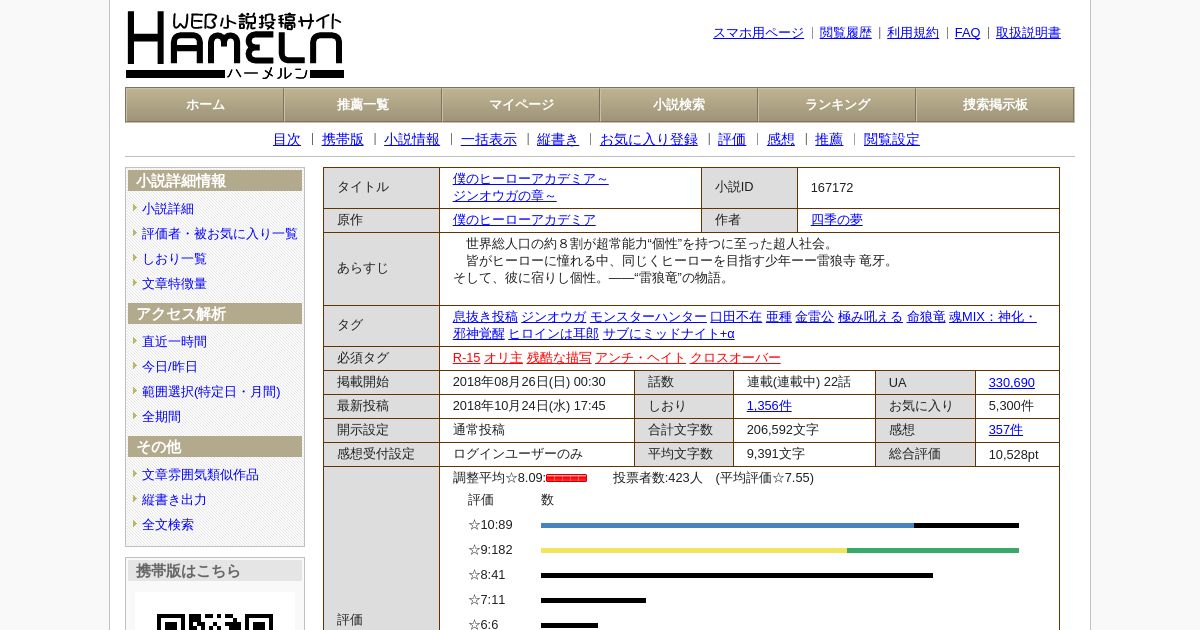Screen dimensions: 1200x630
Task: Click the ☆10:89 vote bar
Action: click(x=780, y=525)
